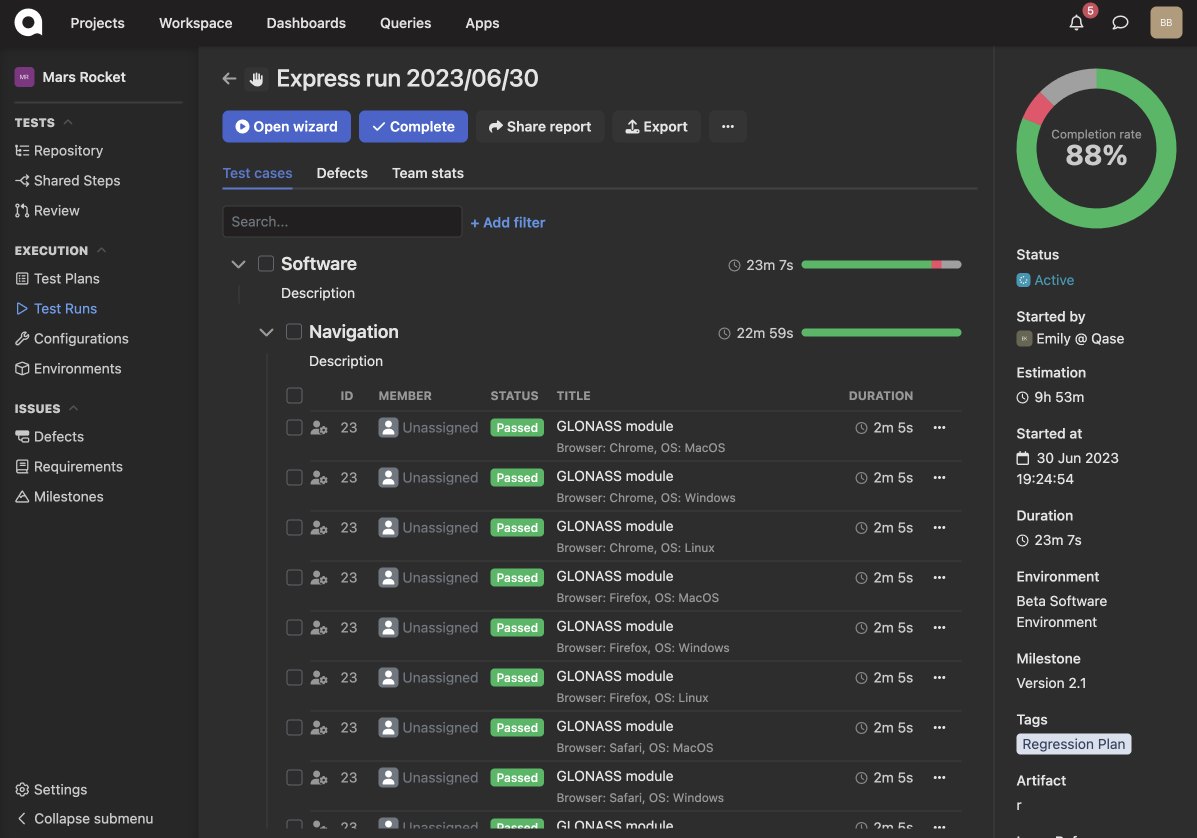Click the Qase logo icon

click(x=29, y=22)
